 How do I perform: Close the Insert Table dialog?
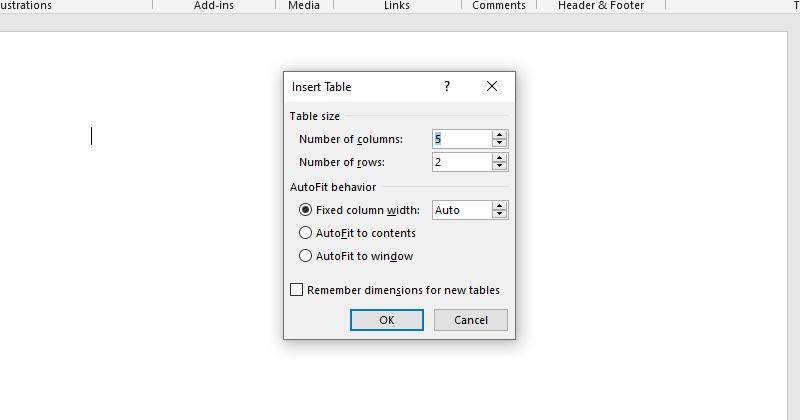492,86
